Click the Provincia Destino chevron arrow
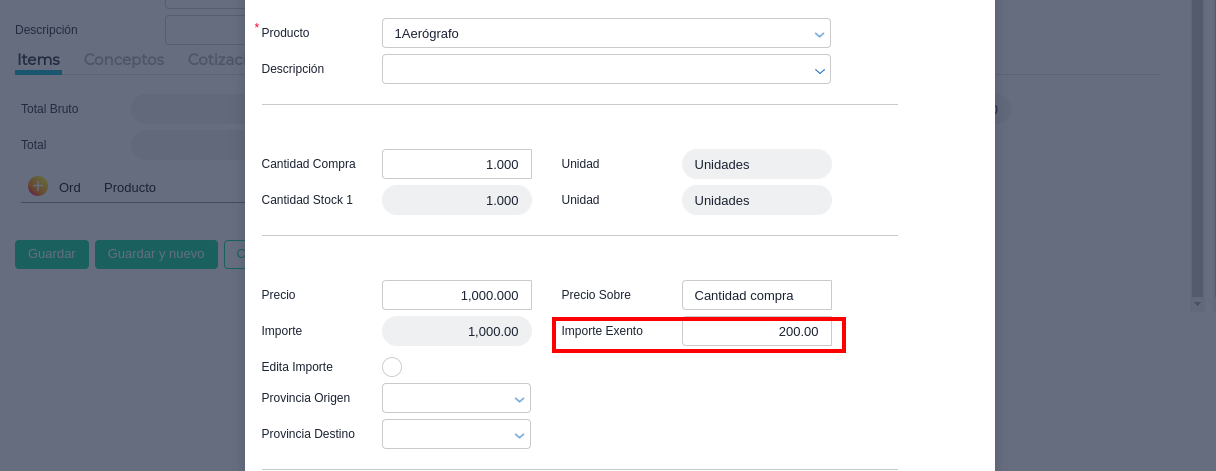The image size is (1216, 471). (519, 435)
